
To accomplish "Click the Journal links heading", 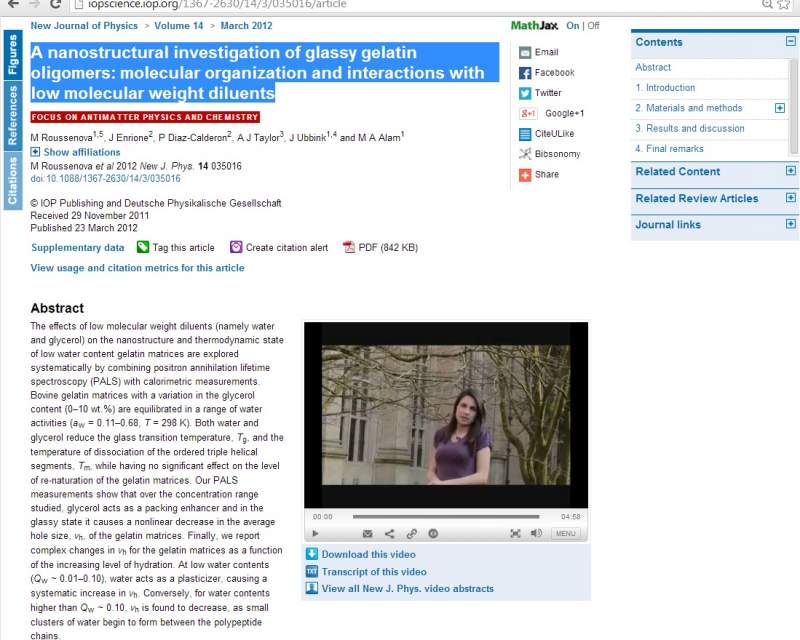I will [668, 225].
